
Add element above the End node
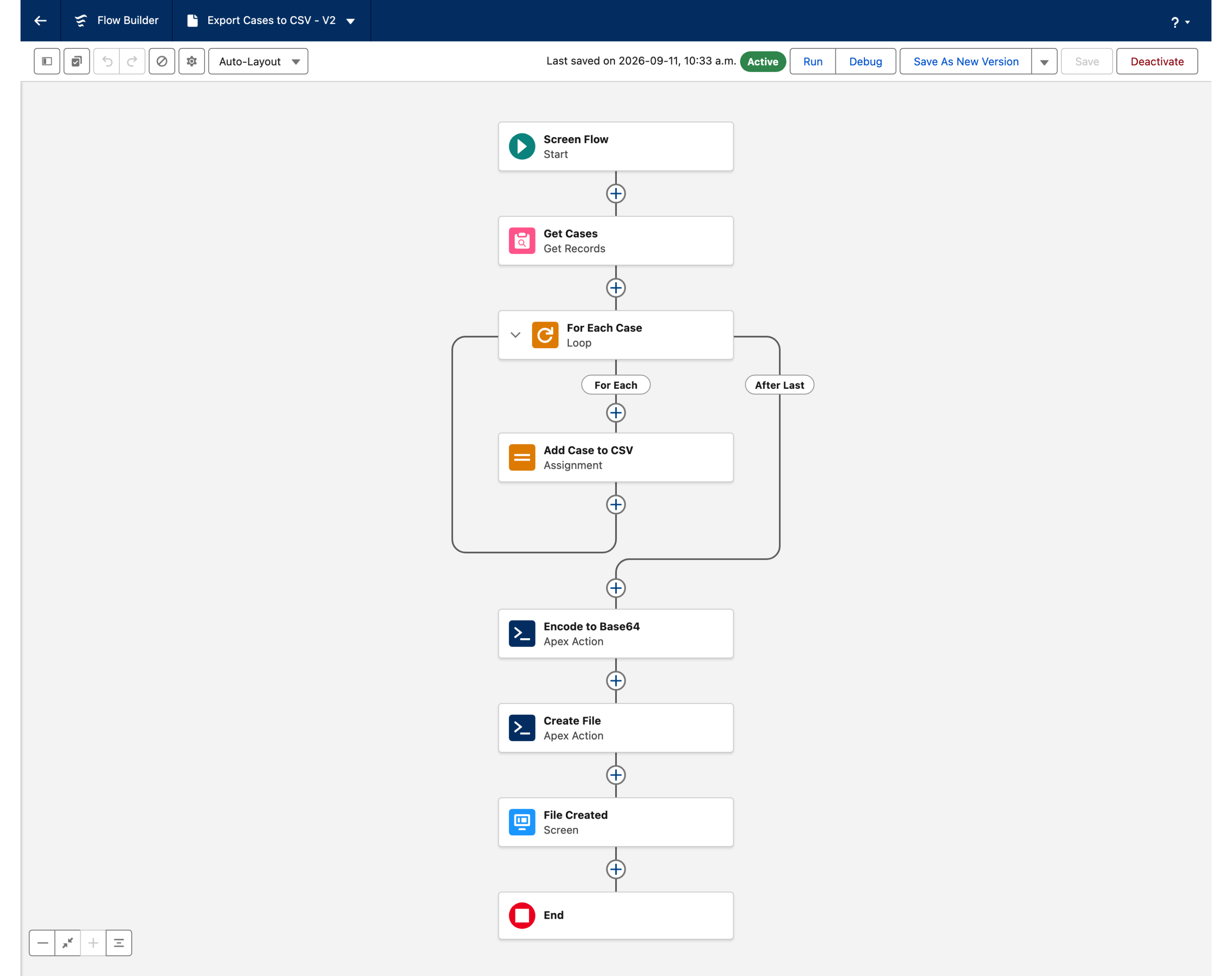(x=616, y=869)
